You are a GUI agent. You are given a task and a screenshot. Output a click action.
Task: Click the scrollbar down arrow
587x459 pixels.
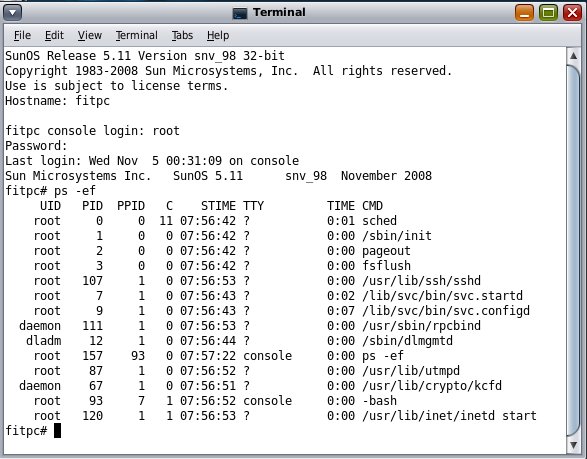(x=574, y=445)
